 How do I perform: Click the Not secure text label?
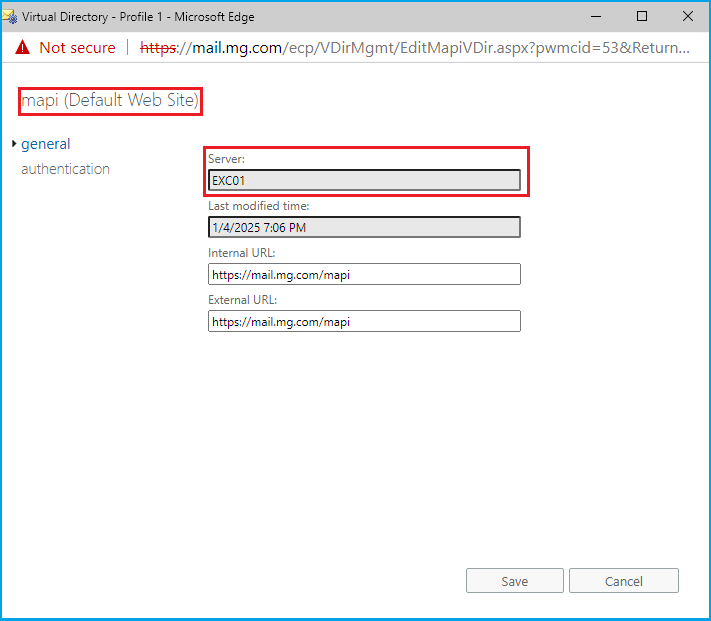click(x=77, y=48)
